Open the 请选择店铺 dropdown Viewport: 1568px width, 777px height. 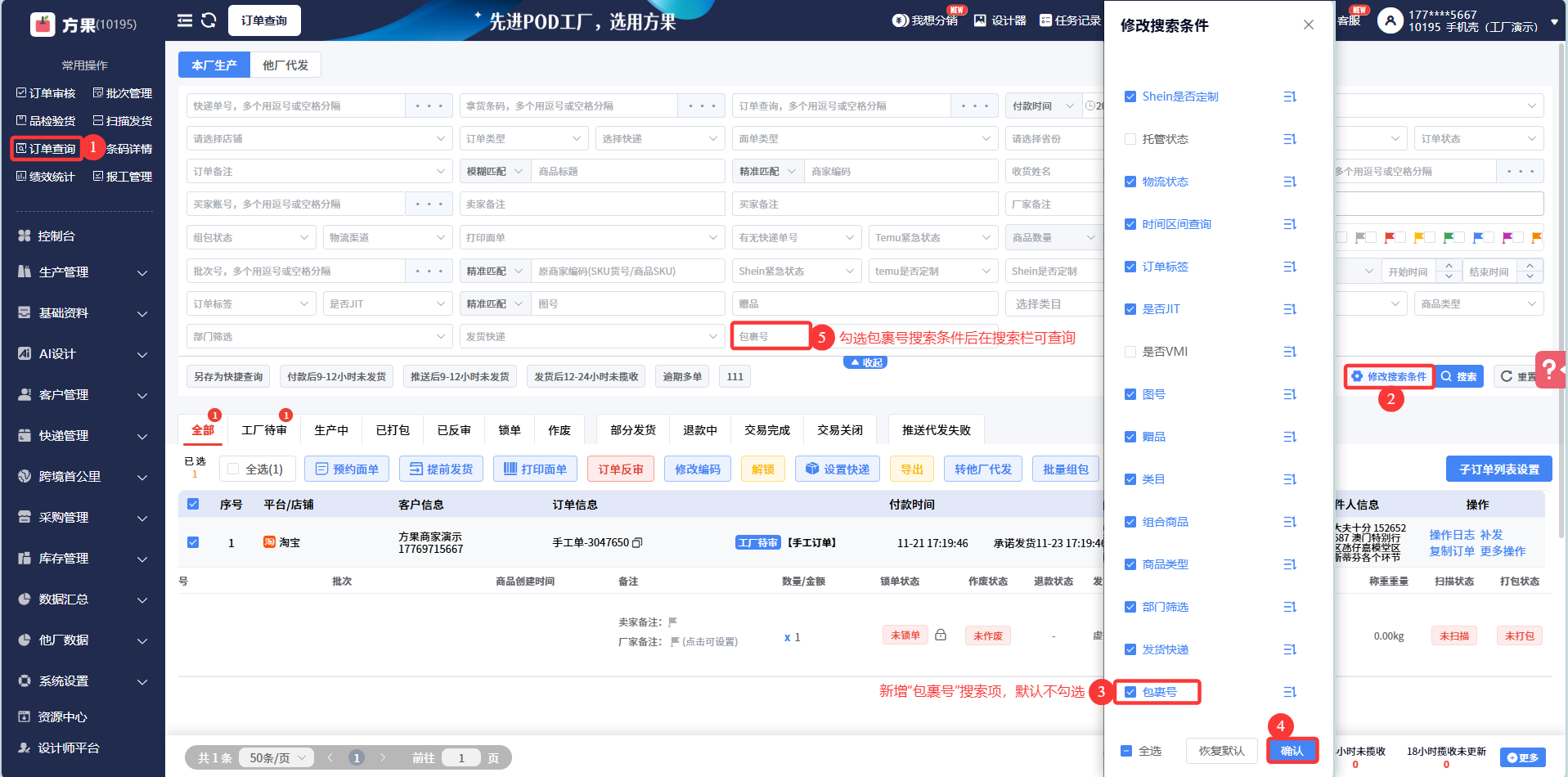point(319,139)
